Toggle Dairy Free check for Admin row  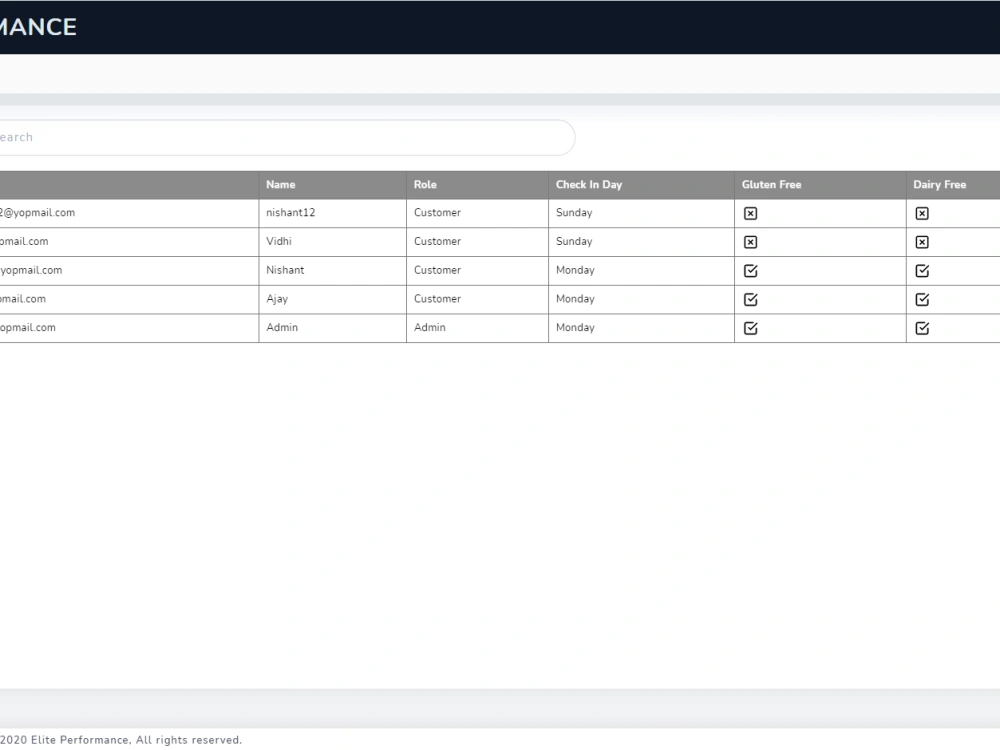click(x=922, y=328)
